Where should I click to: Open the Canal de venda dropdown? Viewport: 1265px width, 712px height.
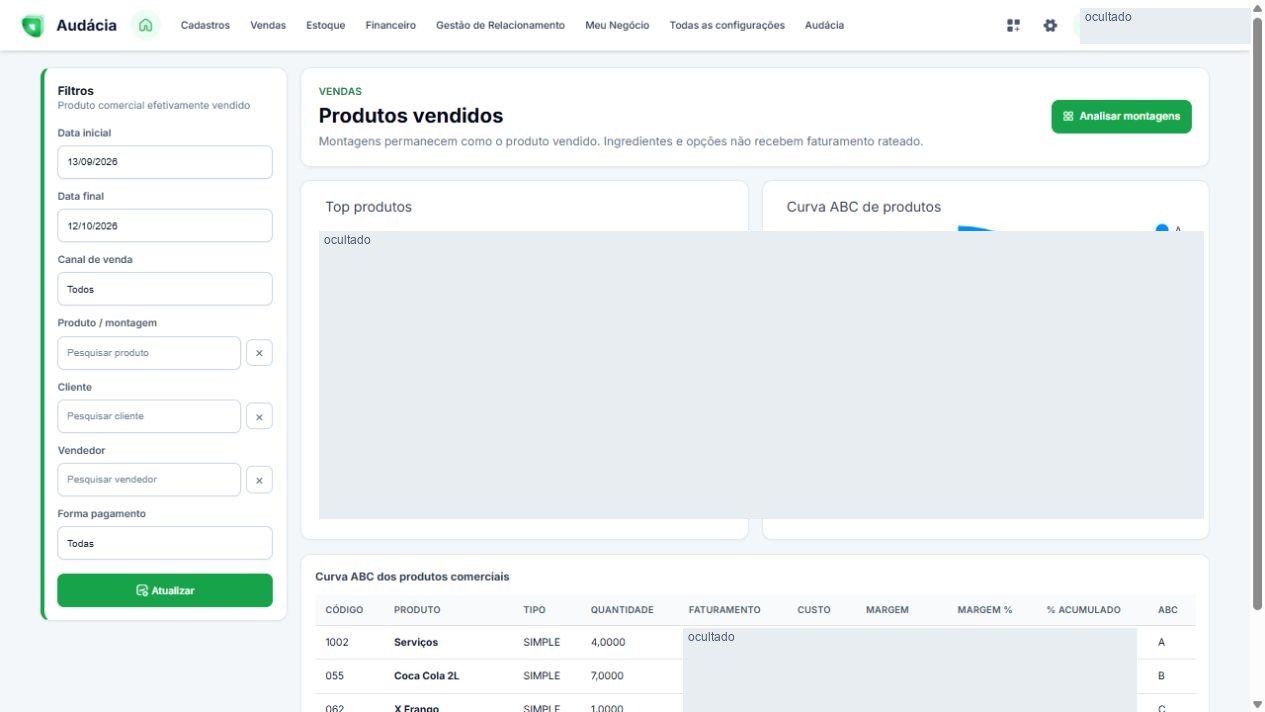[165, 289]
